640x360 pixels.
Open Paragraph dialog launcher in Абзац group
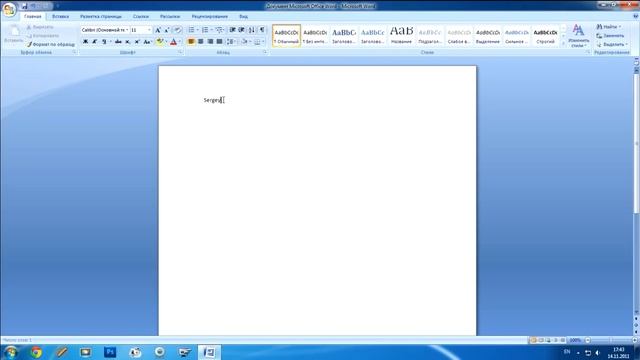tap(265, 52)
